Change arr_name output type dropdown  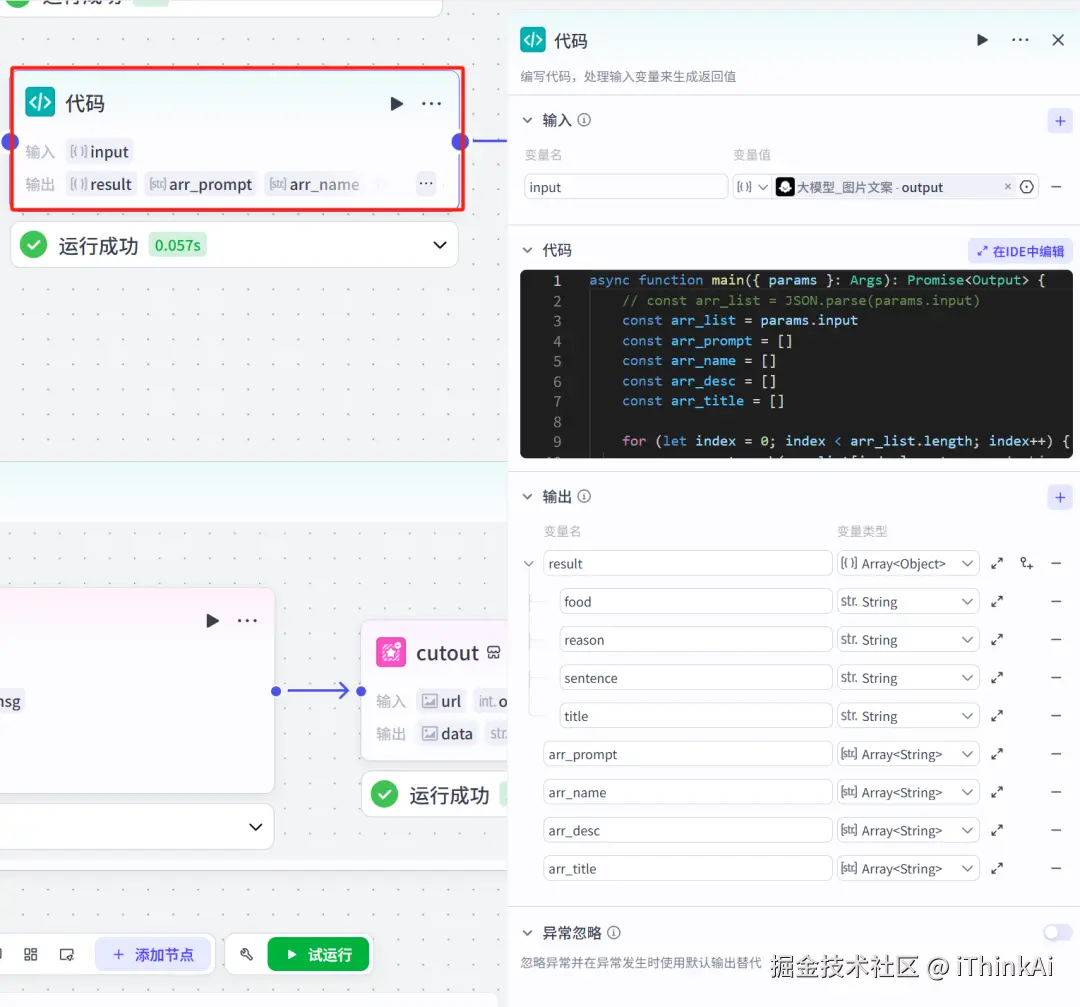click(908, 792)
